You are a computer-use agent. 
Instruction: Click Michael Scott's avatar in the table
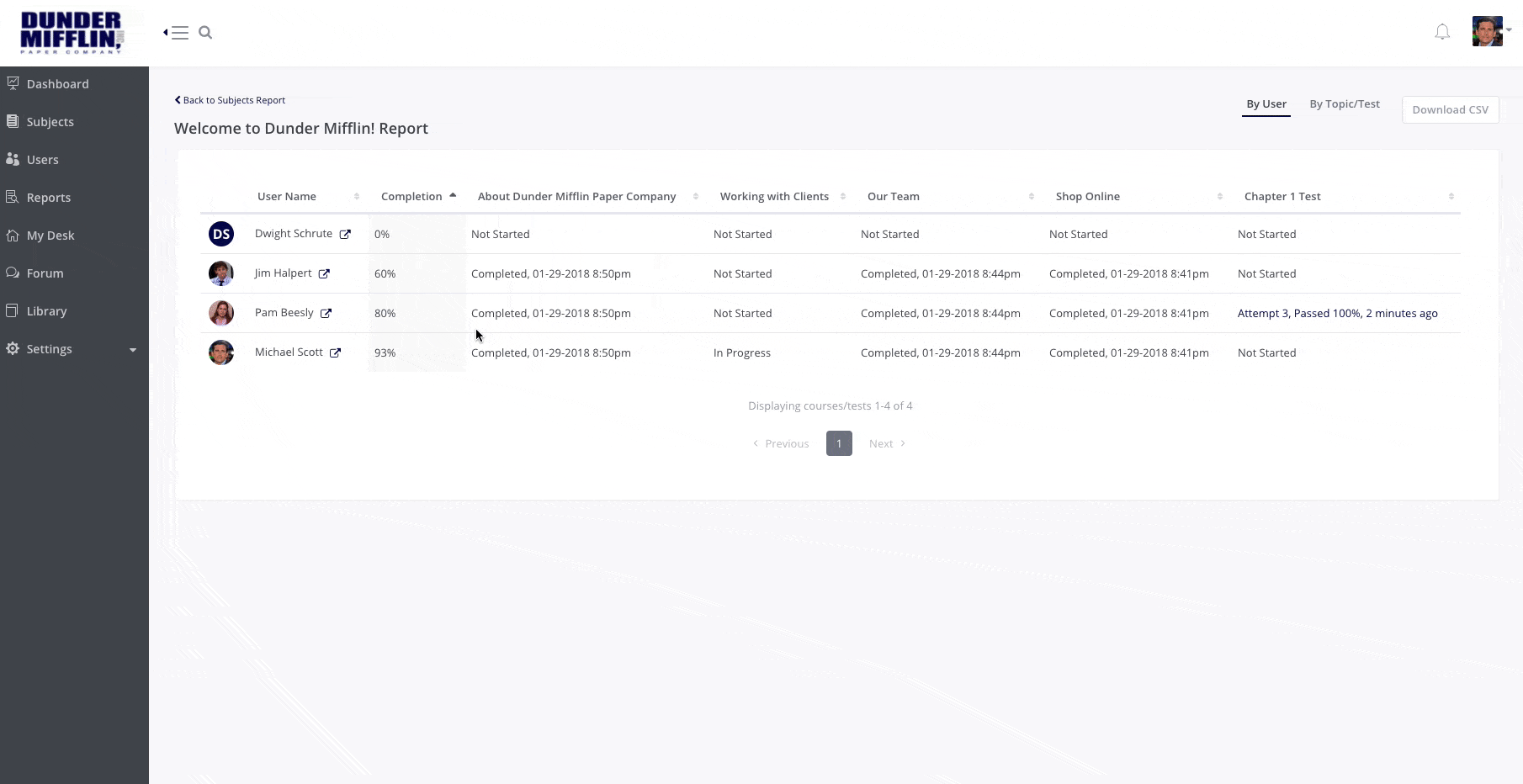(221, 352)
